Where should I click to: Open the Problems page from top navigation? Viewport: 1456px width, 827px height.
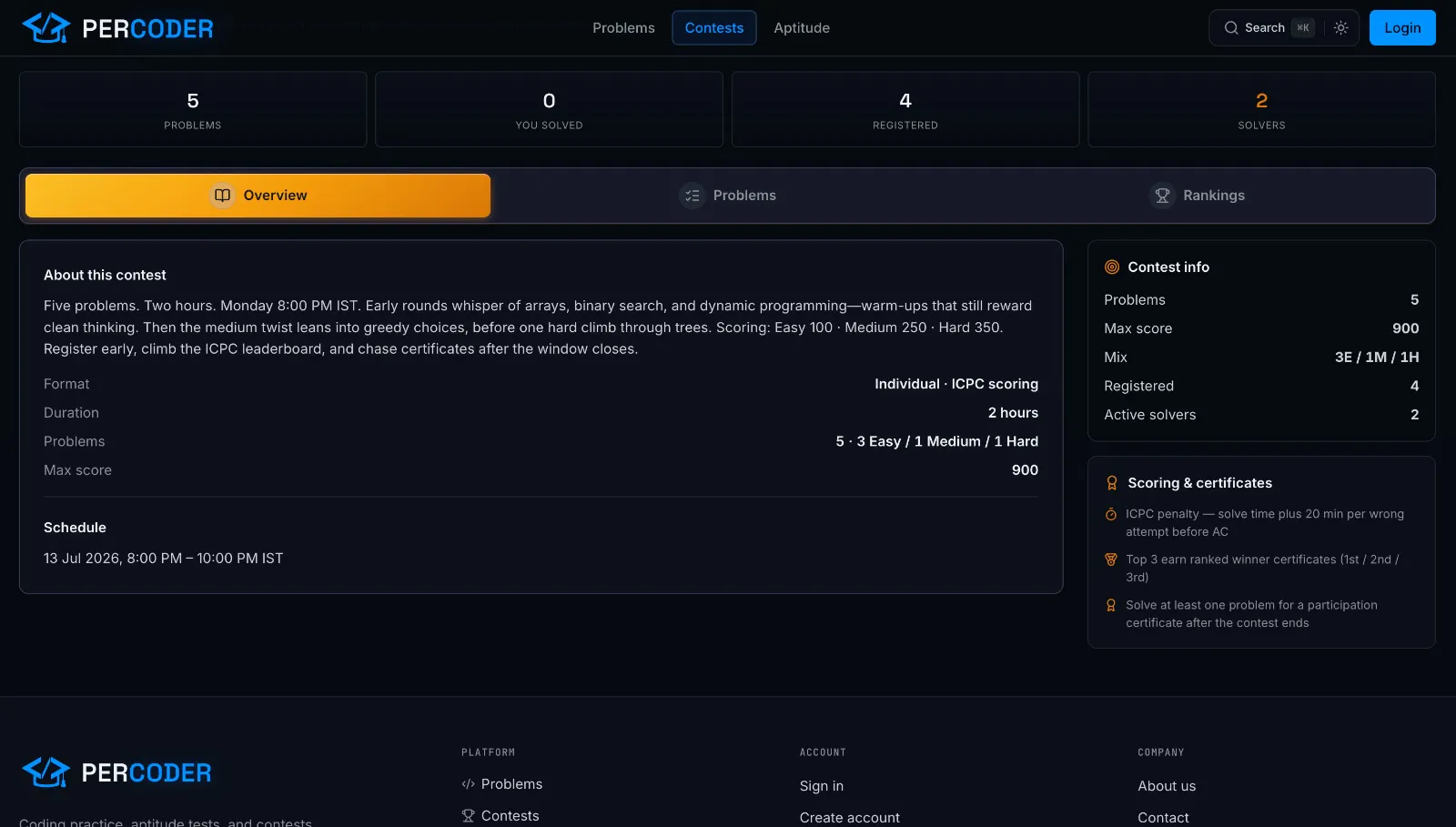pos(623,28)
